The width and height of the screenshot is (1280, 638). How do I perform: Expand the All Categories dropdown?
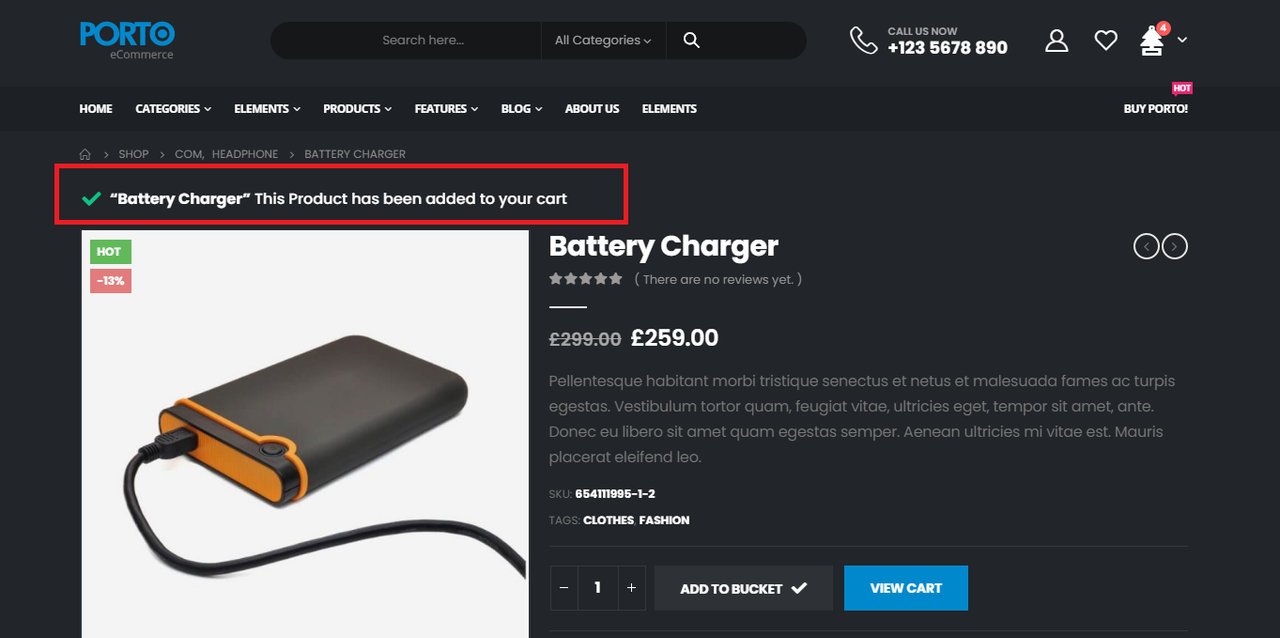(x=603, y=40)
